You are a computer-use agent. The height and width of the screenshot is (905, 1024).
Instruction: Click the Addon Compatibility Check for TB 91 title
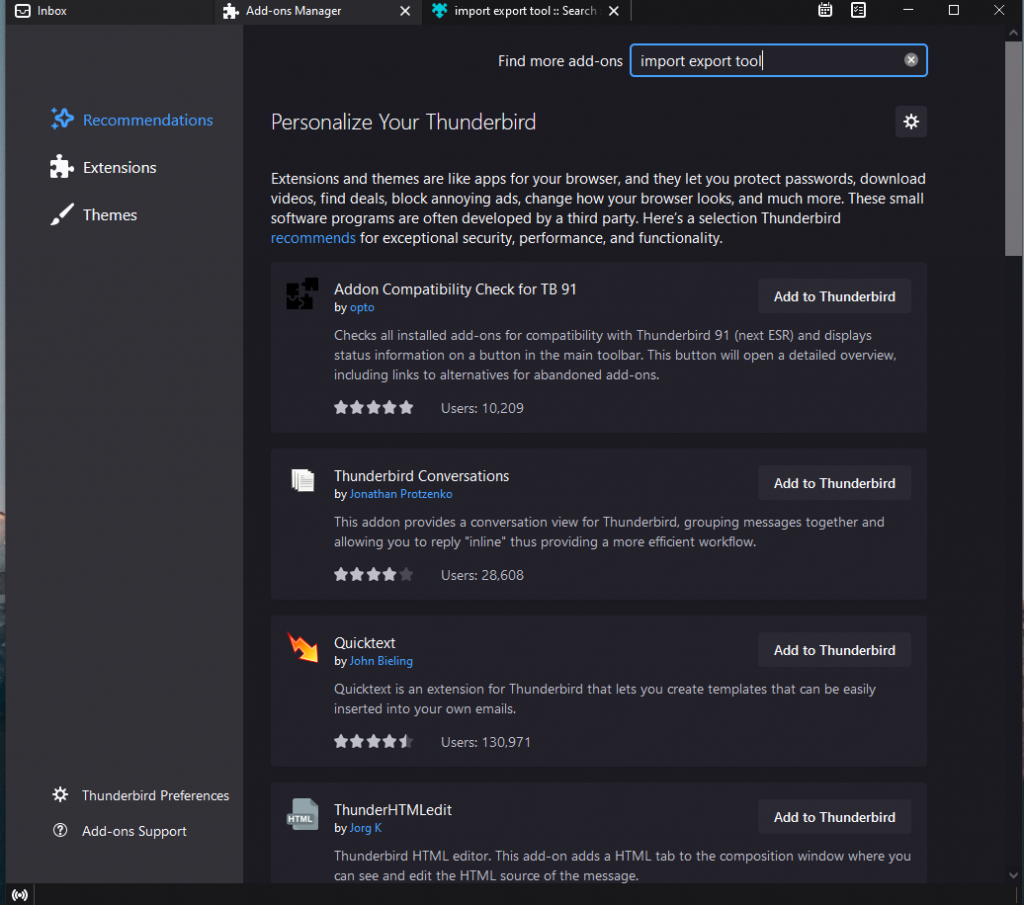click(x=455, y=289)
